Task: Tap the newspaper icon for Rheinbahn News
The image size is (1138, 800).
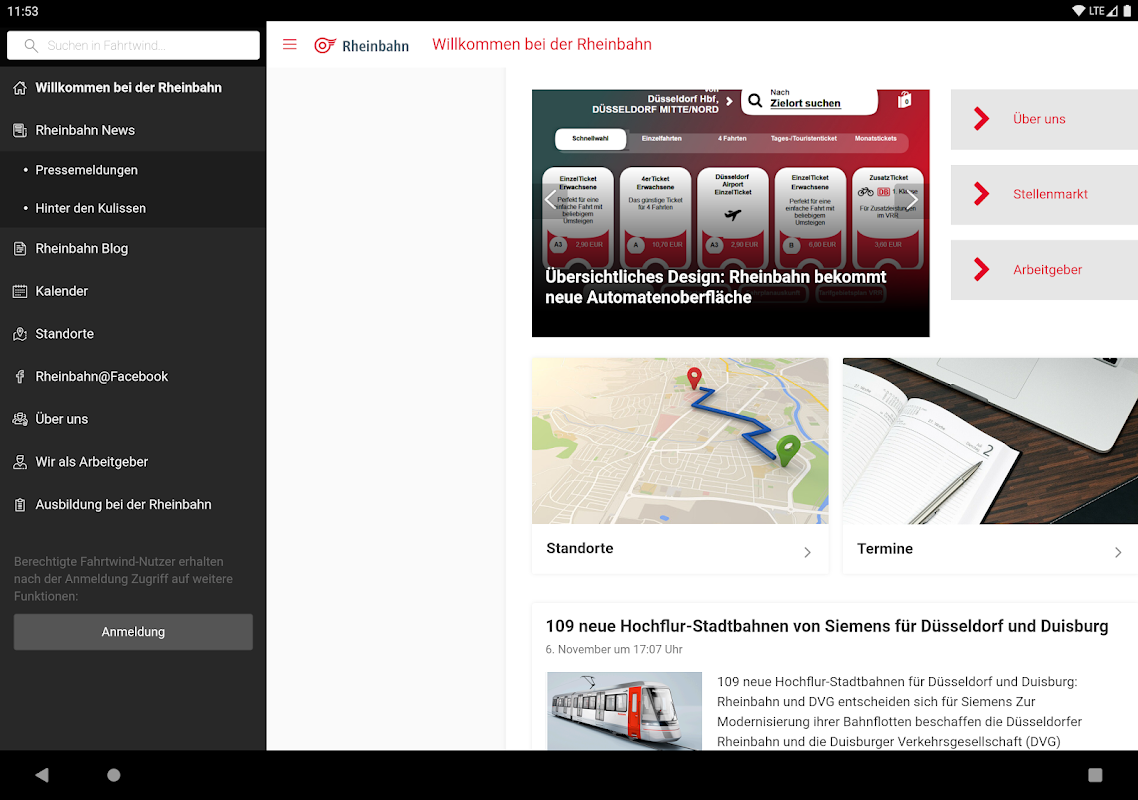Action: pyautogui.click(x=20, y=131)
